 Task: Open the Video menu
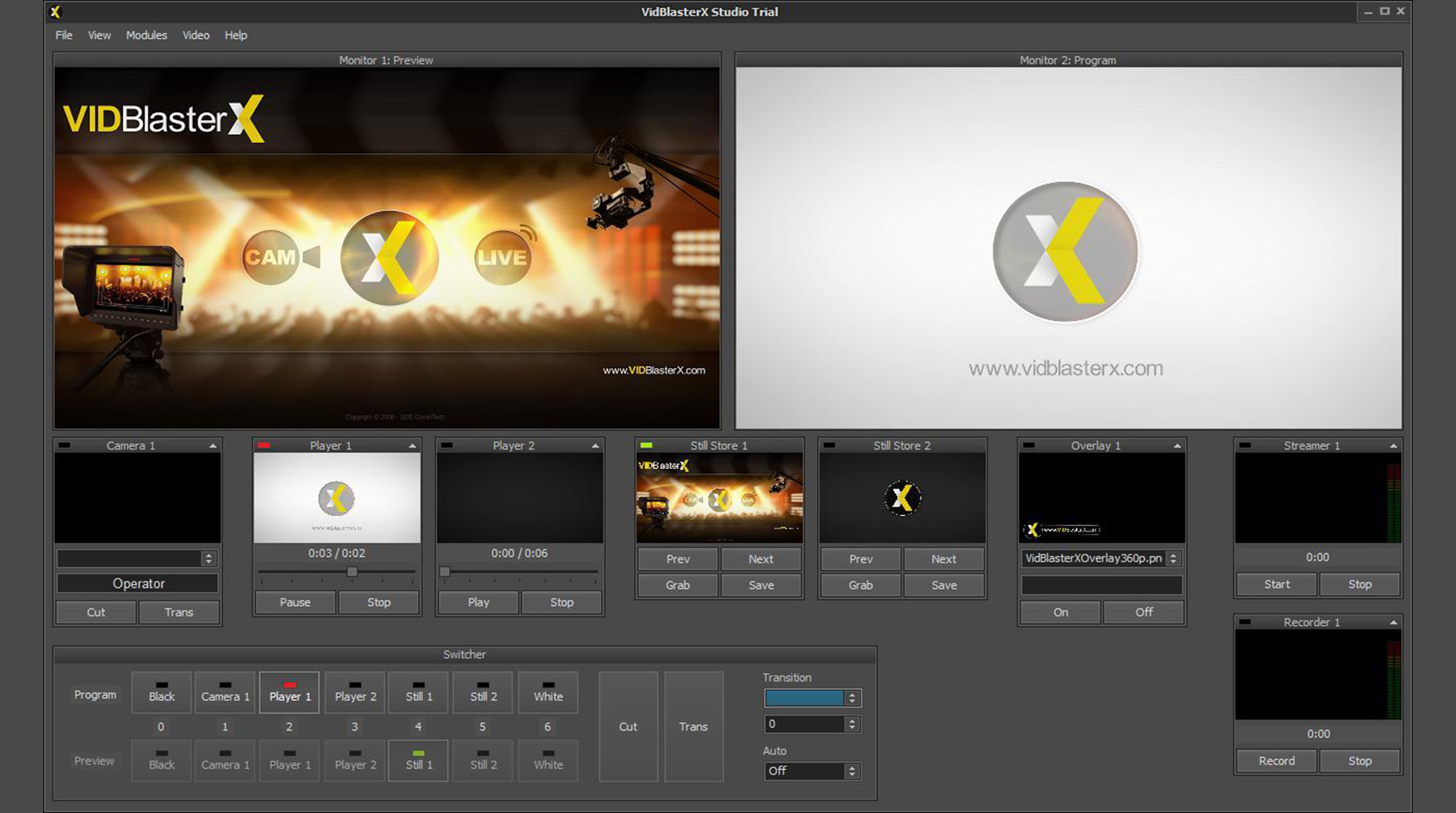pyautogui.click(x=196, y=35)
